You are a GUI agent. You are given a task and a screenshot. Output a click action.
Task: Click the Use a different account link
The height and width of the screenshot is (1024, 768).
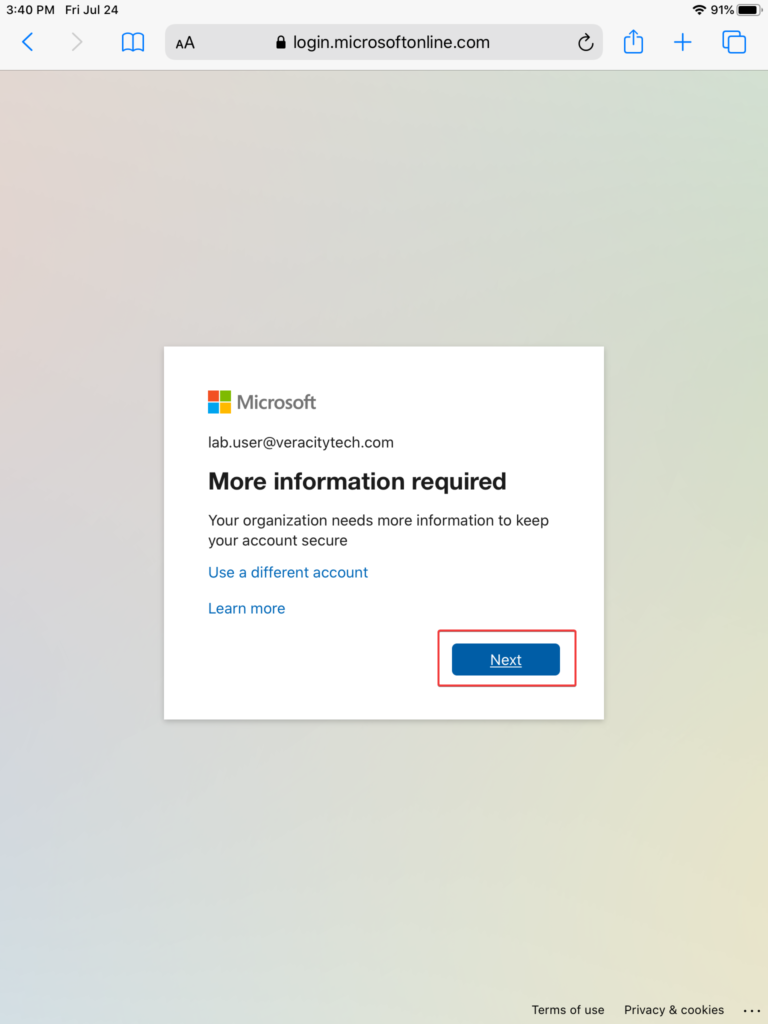288,572
